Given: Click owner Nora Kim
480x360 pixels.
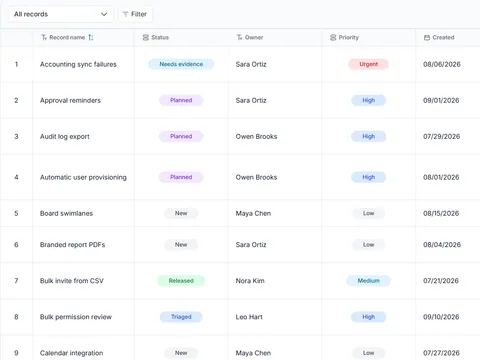Looking at the screenshot, I should tap(250, 281).
